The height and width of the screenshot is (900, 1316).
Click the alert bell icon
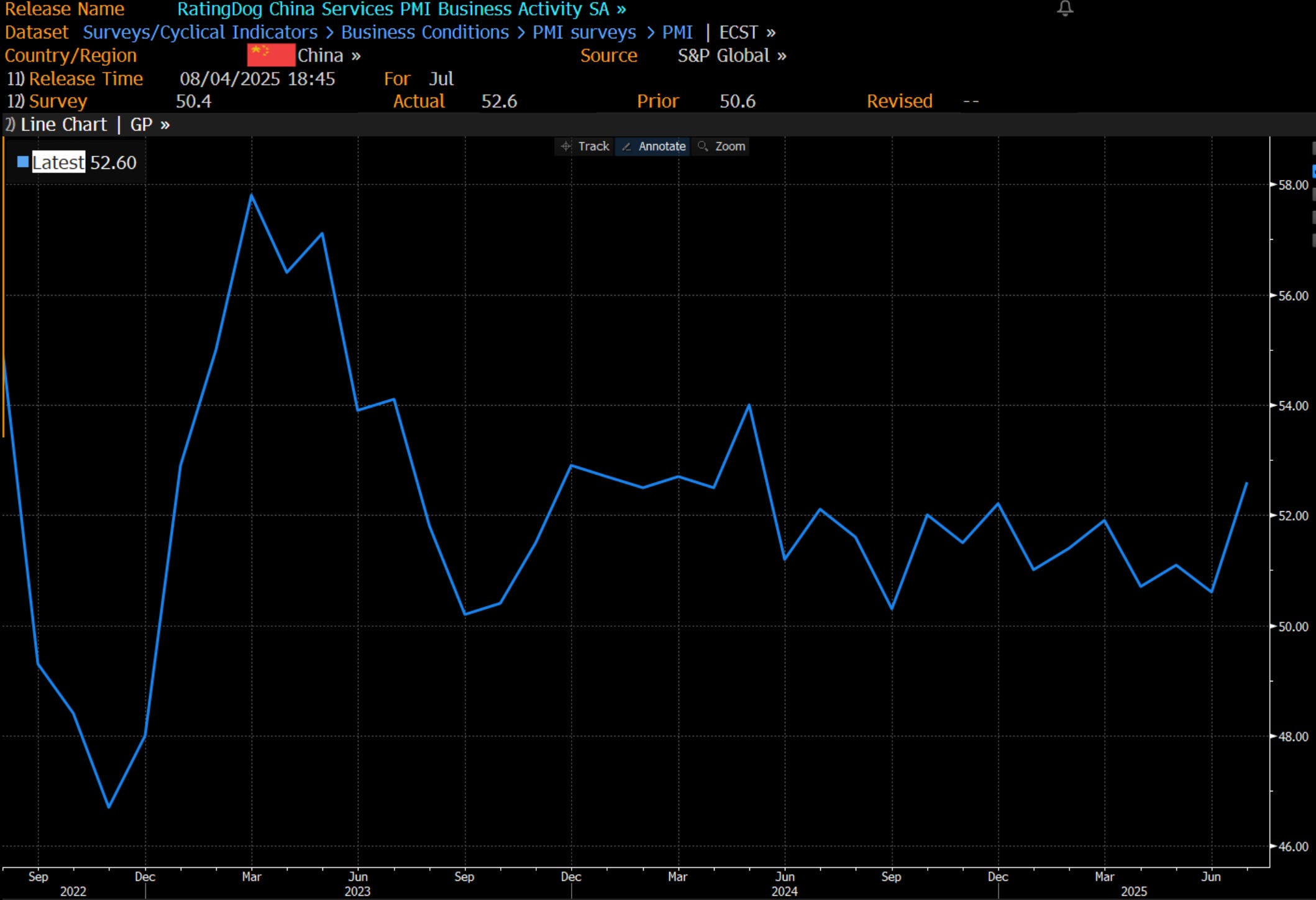pyautogui.click(x=1065, y=9)
